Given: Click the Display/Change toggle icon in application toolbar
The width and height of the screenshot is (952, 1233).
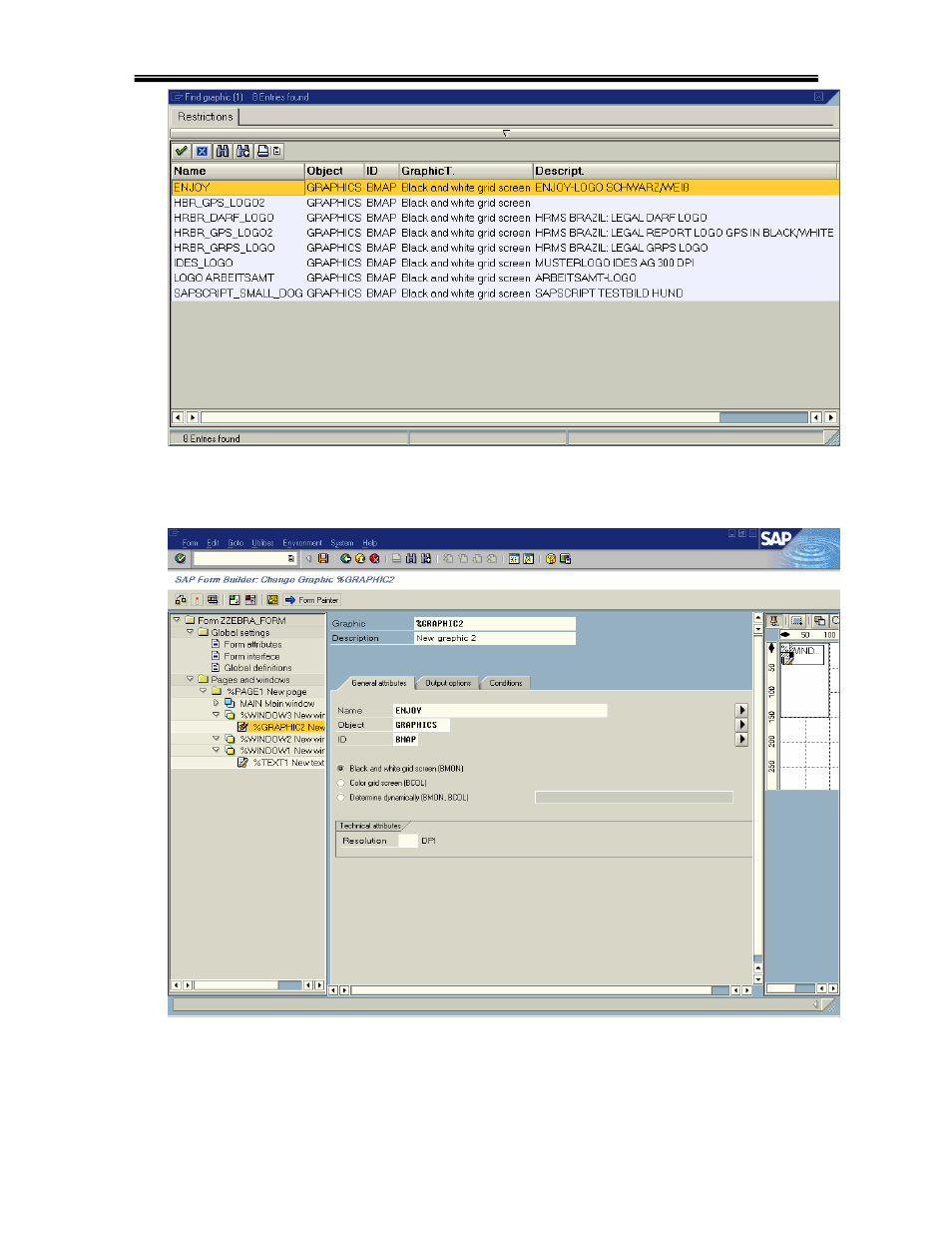Looking at the screenshot, I should pyautogui.click(x=181, y=600).
